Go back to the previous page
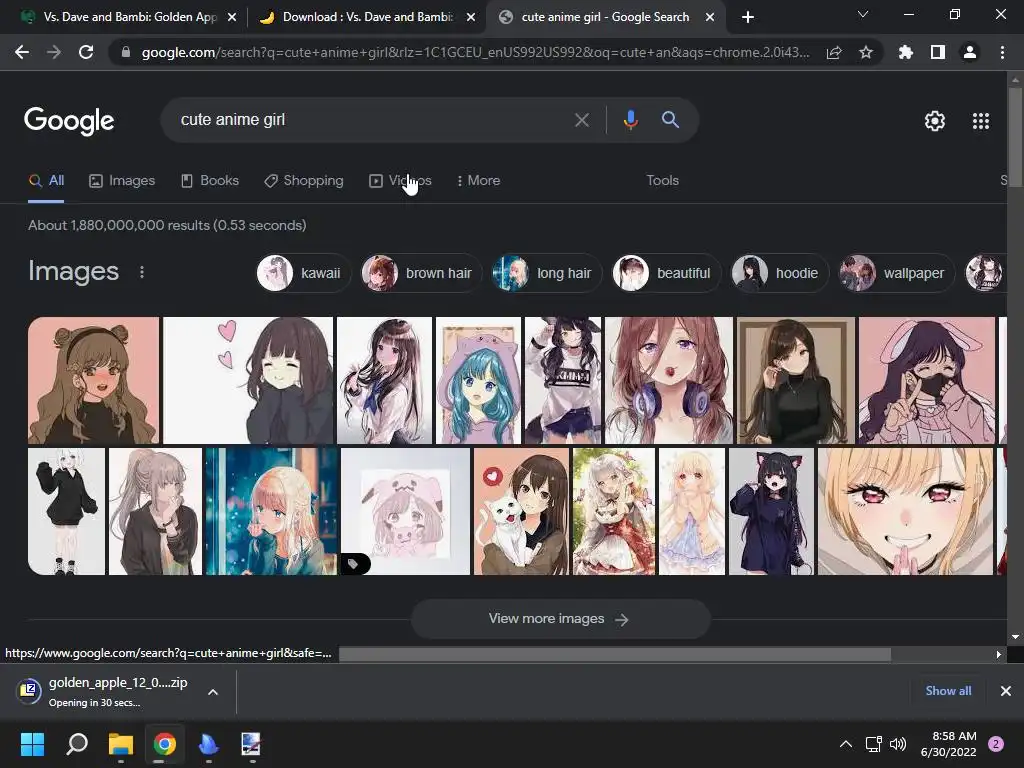Image resolution: width=1024 pixels, height=768 pixels. pos(22,52)
